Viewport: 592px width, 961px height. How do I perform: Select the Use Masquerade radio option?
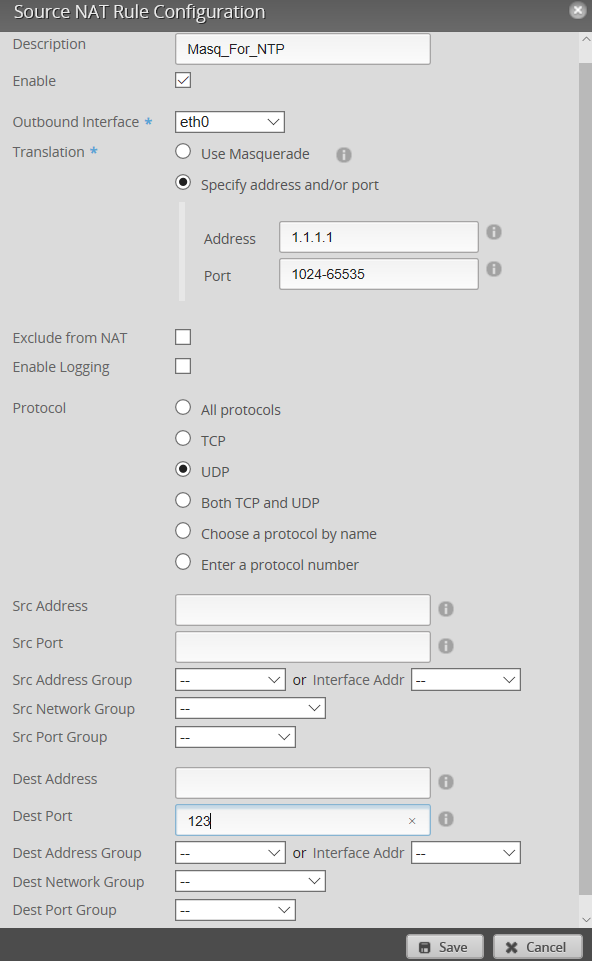pyautogui.click(x=183, y=151)
